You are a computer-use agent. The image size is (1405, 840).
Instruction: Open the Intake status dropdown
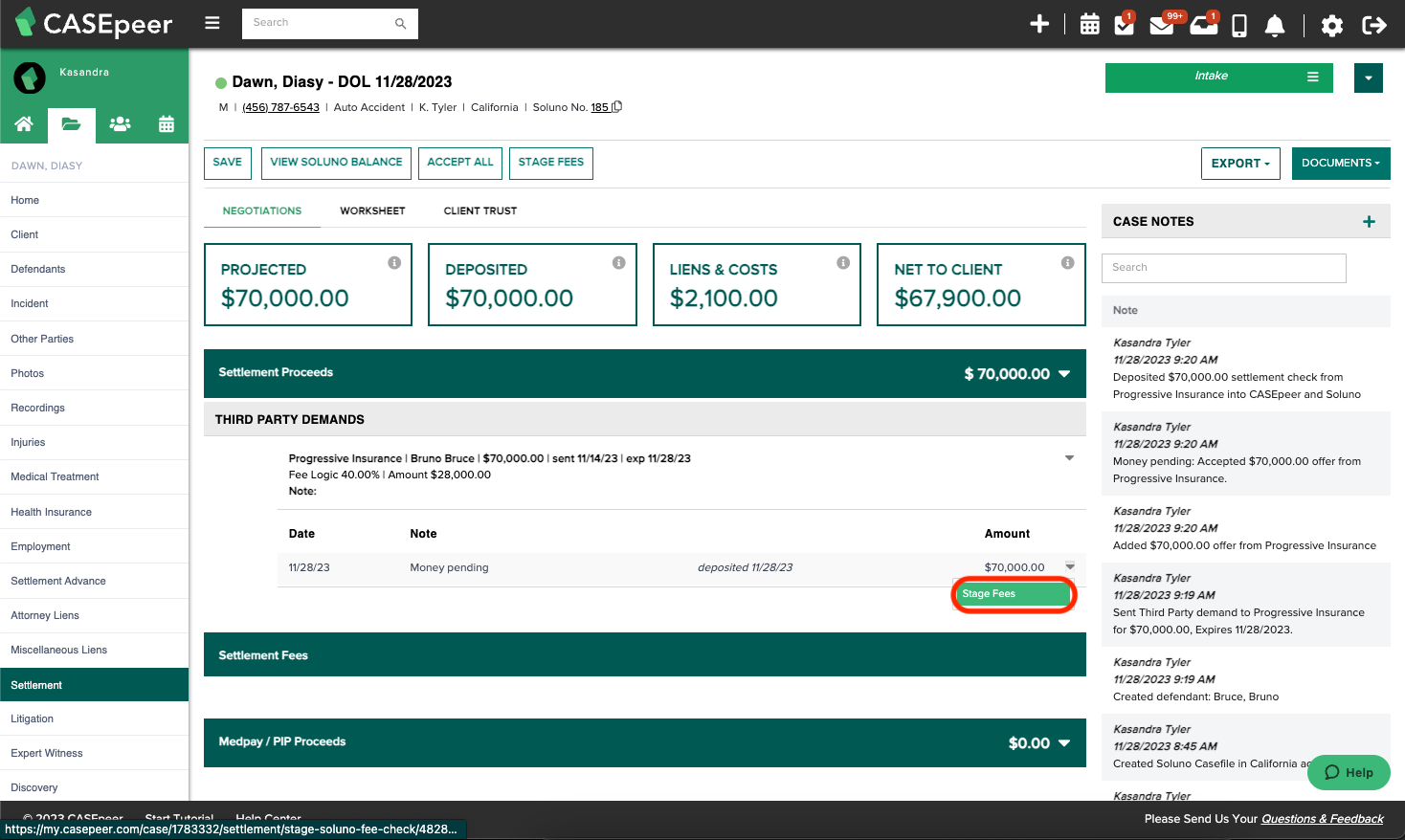click(x=1219, y=77)
